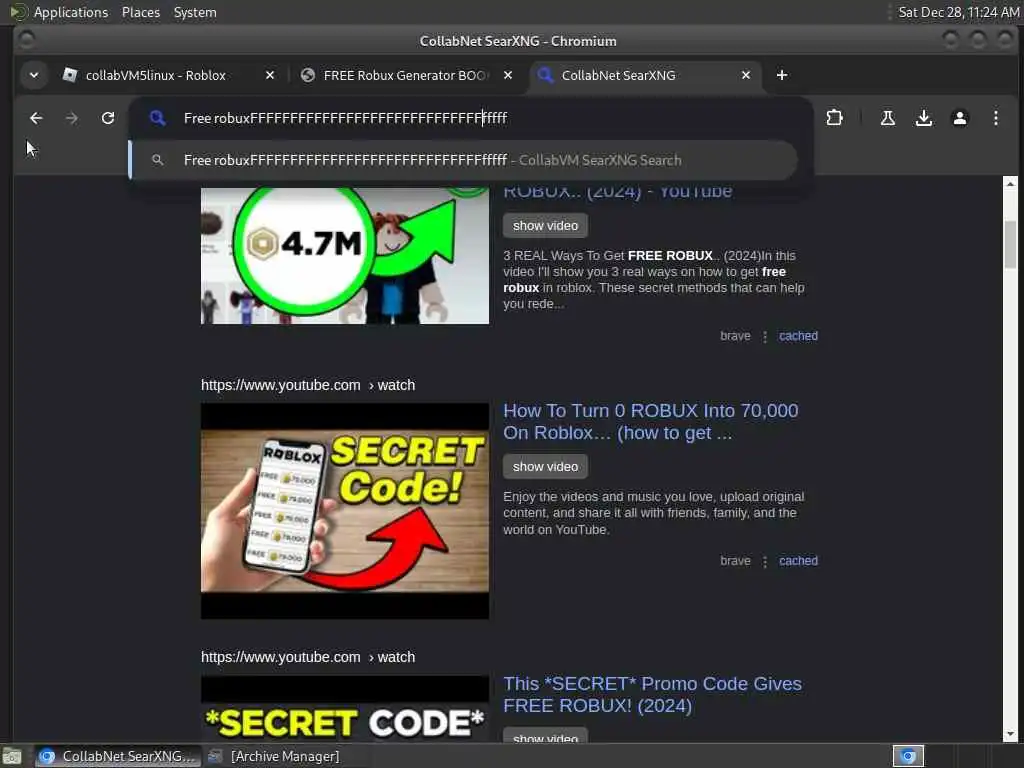Viewport: 1024px width, 768px height.
Task: Open the Downloads icon in toolbar
Action: [x=923, y=118]
